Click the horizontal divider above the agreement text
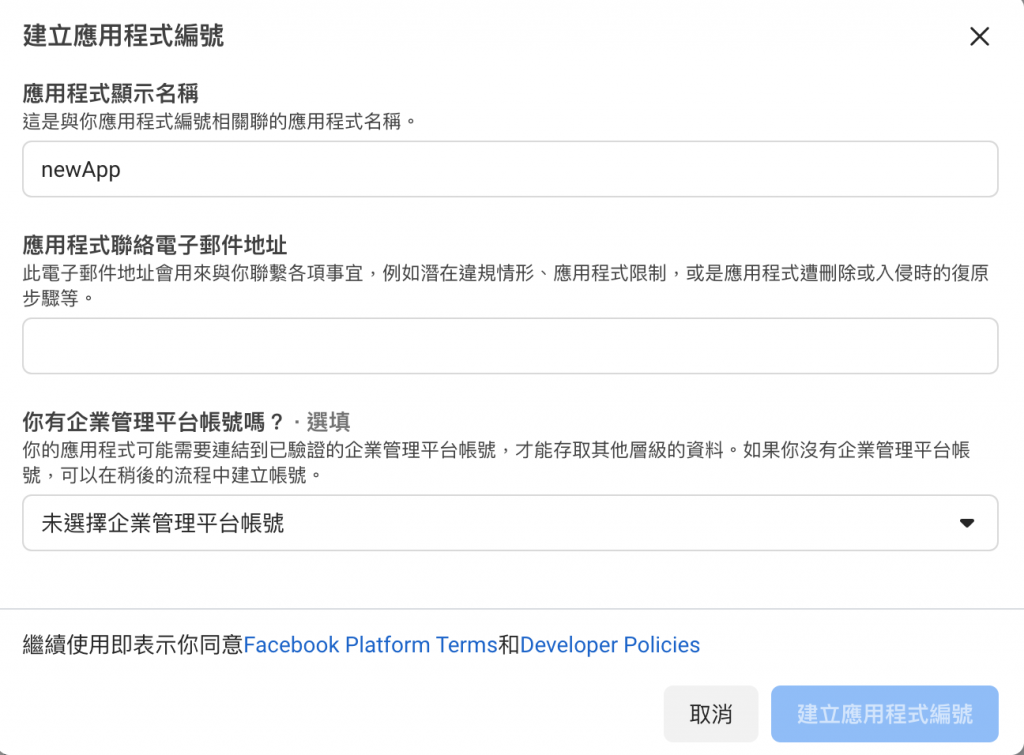 (x=512, y=609)
